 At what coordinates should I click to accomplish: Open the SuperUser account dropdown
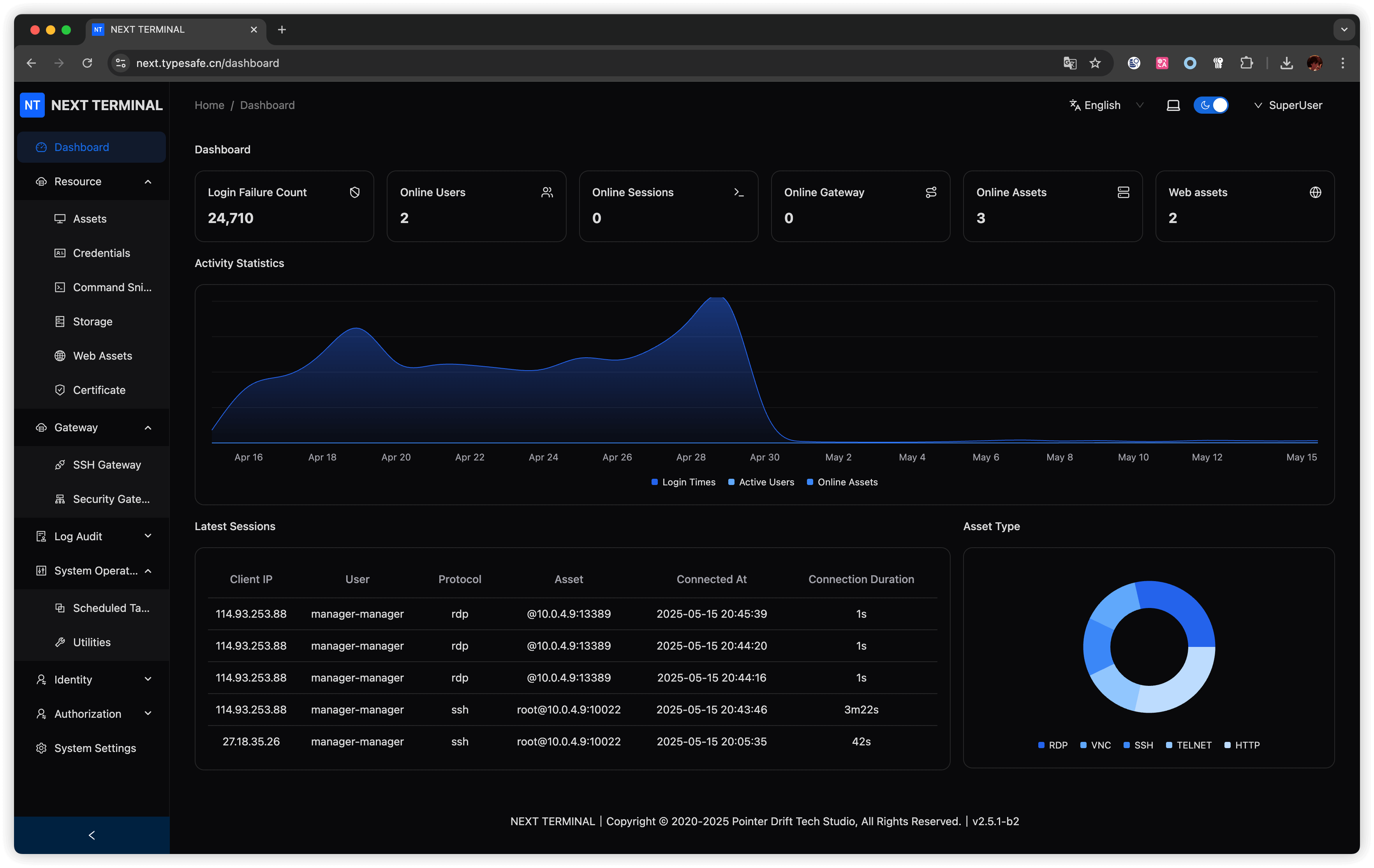(x=1288, y=105)
